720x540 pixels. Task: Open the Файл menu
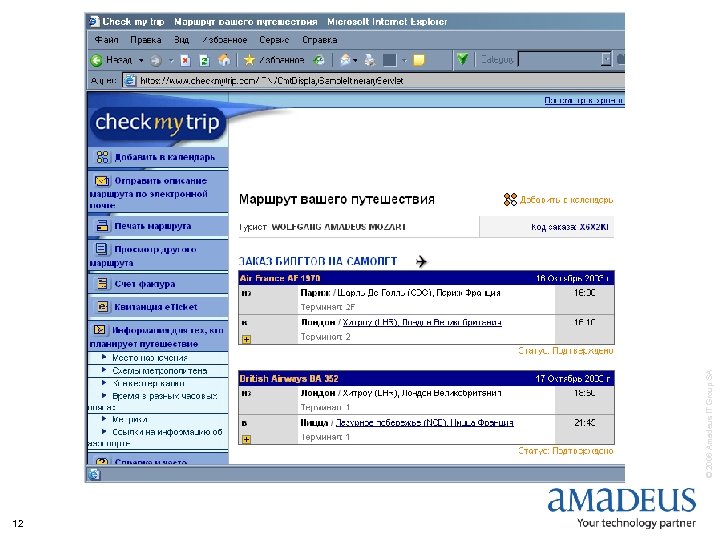107,40
